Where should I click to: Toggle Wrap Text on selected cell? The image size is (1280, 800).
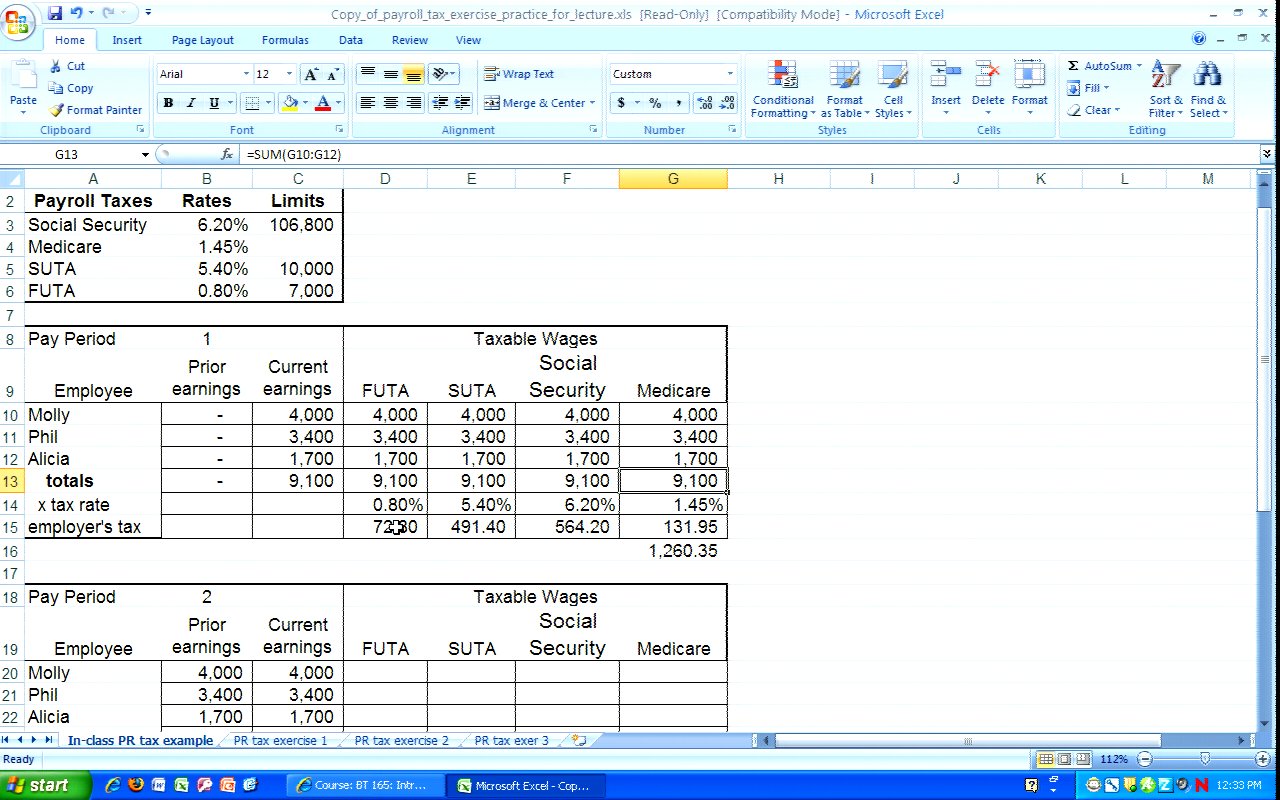(518, 74)
